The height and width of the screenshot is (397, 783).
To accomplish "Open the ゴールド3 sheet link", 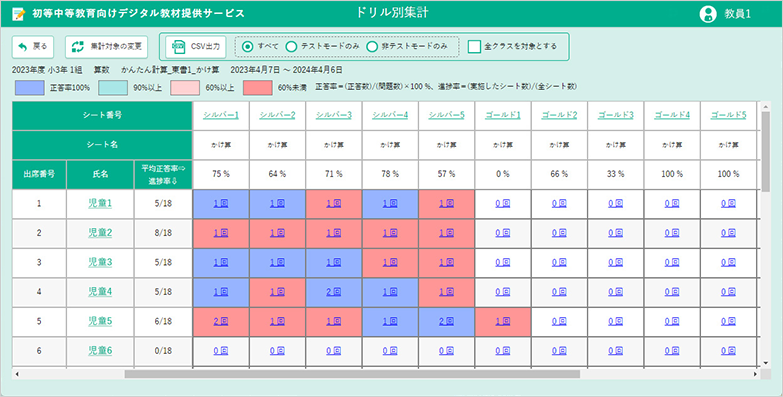I will pyautogui.click(x=616, y=115).
